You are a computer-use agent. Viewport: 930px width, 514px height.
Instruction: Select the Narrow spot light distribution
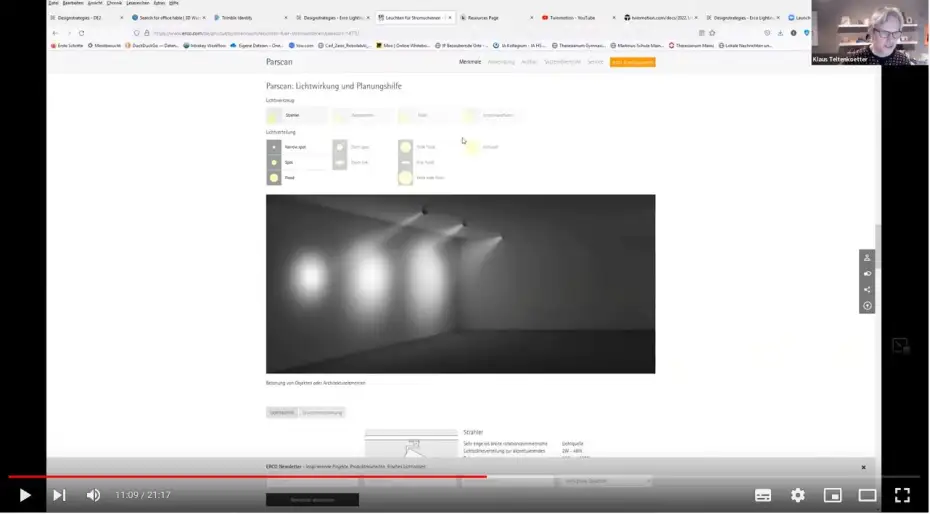coord(297,146)
